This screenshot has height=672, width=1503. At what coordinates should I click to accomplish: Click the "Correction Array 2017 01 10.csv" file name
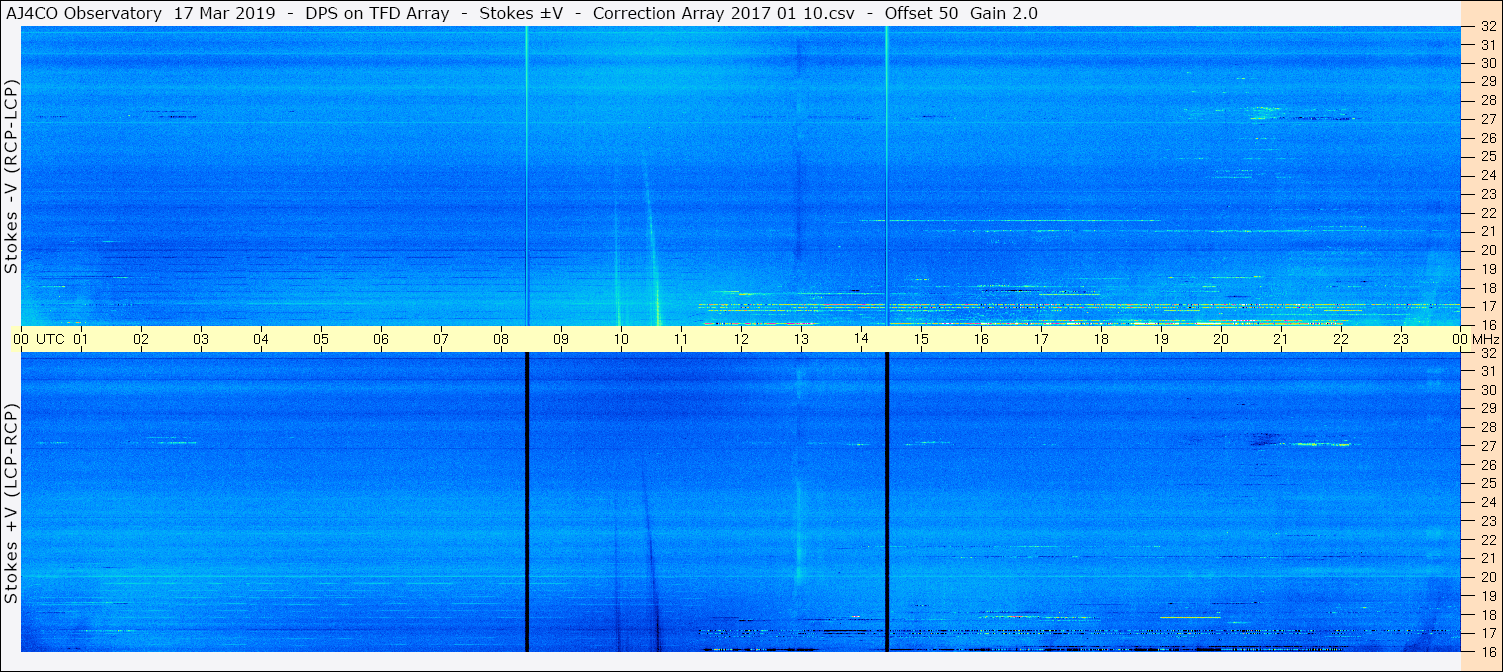point(724,14)
